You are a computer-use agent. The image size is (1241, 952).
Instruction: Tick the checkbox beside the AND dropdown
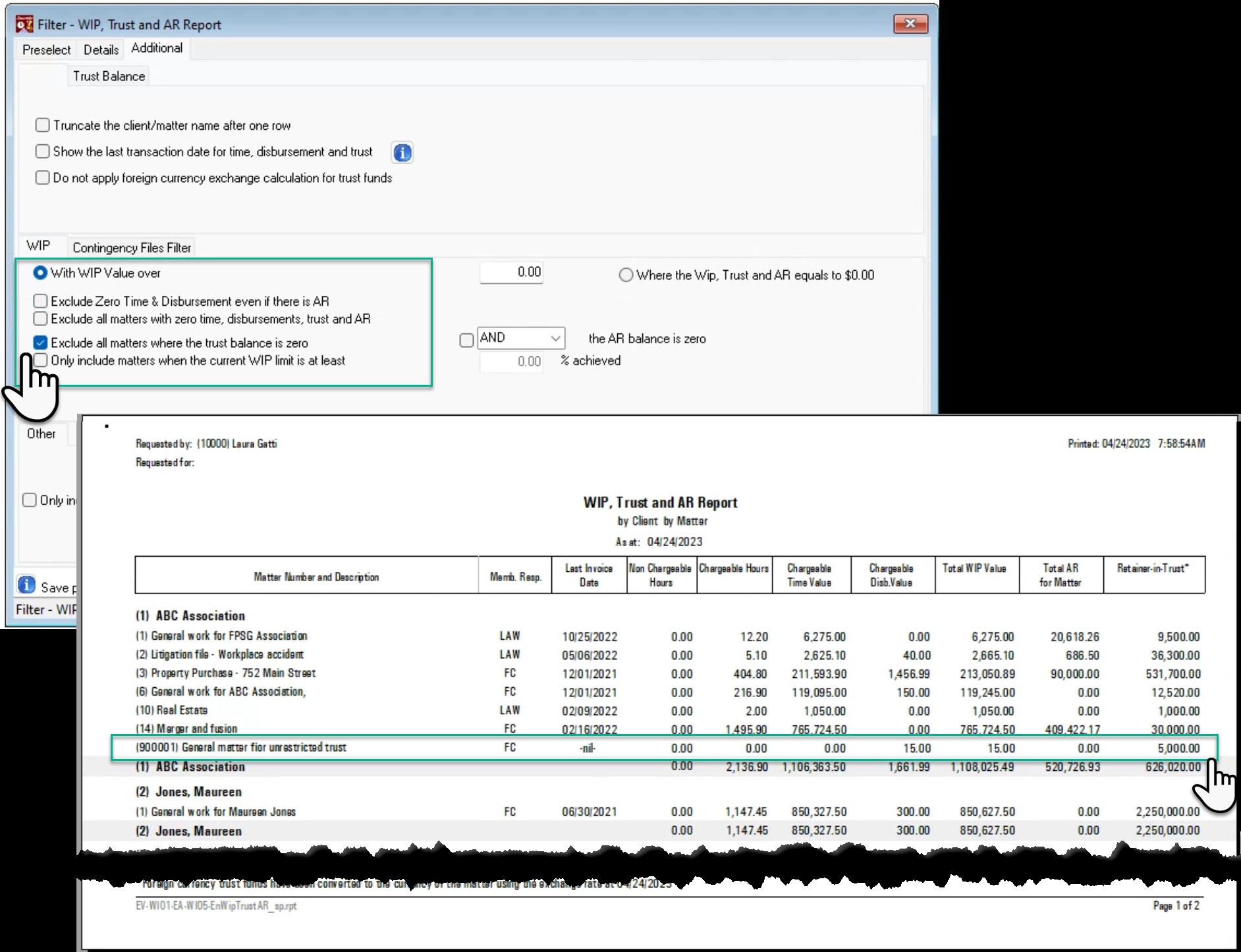[466, 340]
